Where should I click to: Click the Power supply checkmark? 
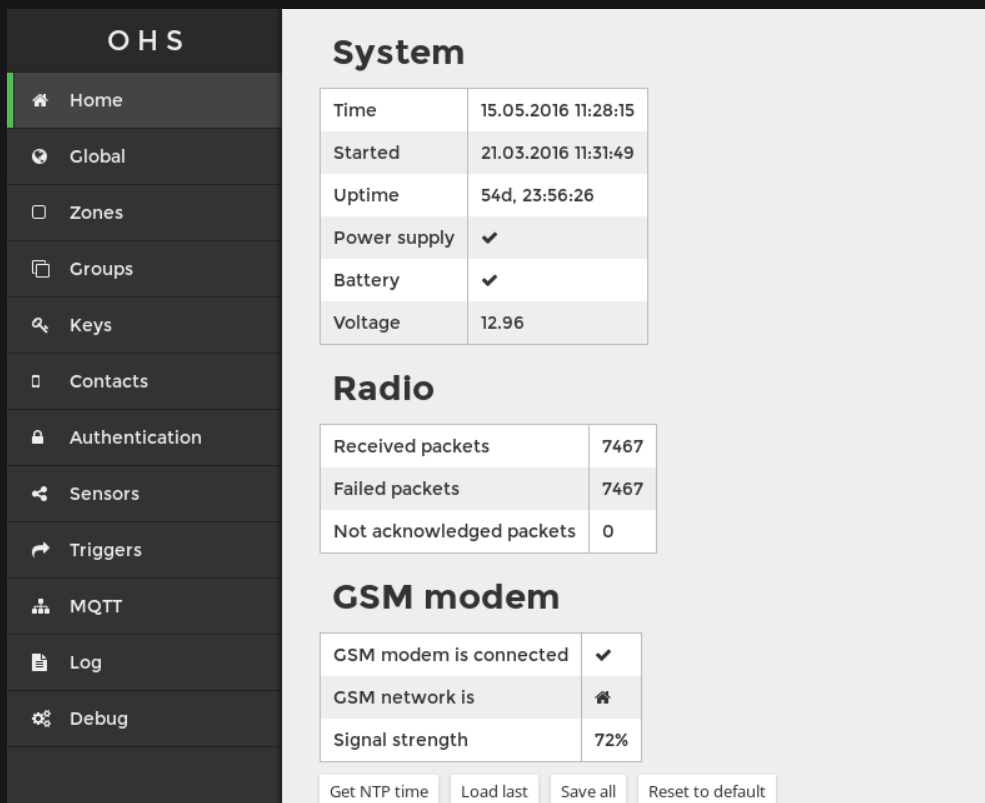(x=489, y=238)
